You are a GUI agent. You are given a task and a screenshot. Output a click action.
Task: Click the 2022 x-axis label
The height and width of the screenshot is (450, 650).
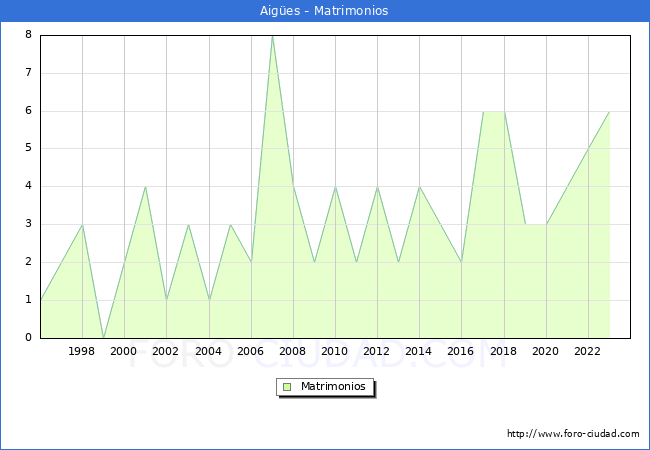pyautogui.click(x=588, y=351)
